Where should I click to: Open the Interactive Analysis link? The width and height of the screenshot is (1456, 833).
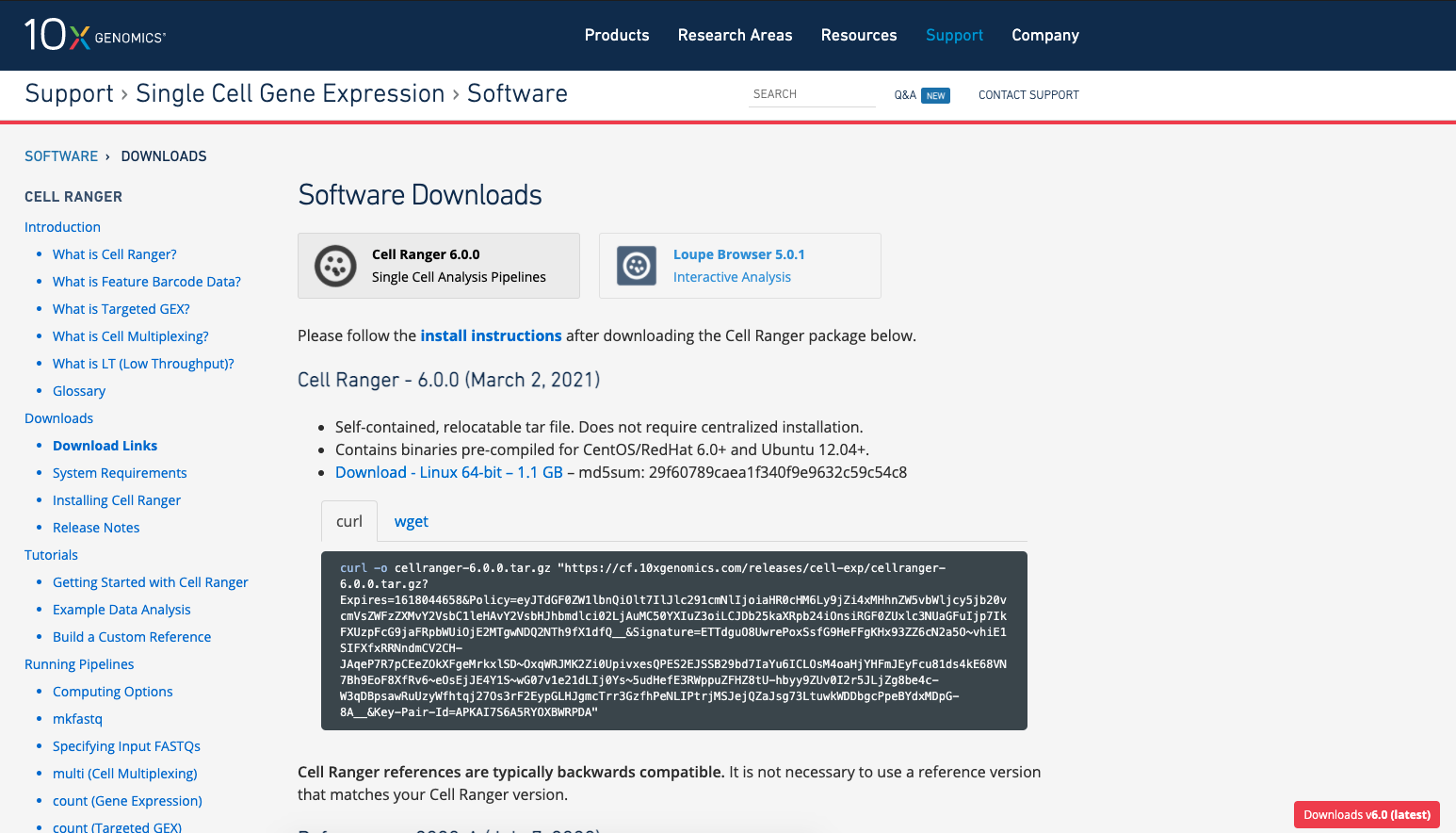(732, 277)
